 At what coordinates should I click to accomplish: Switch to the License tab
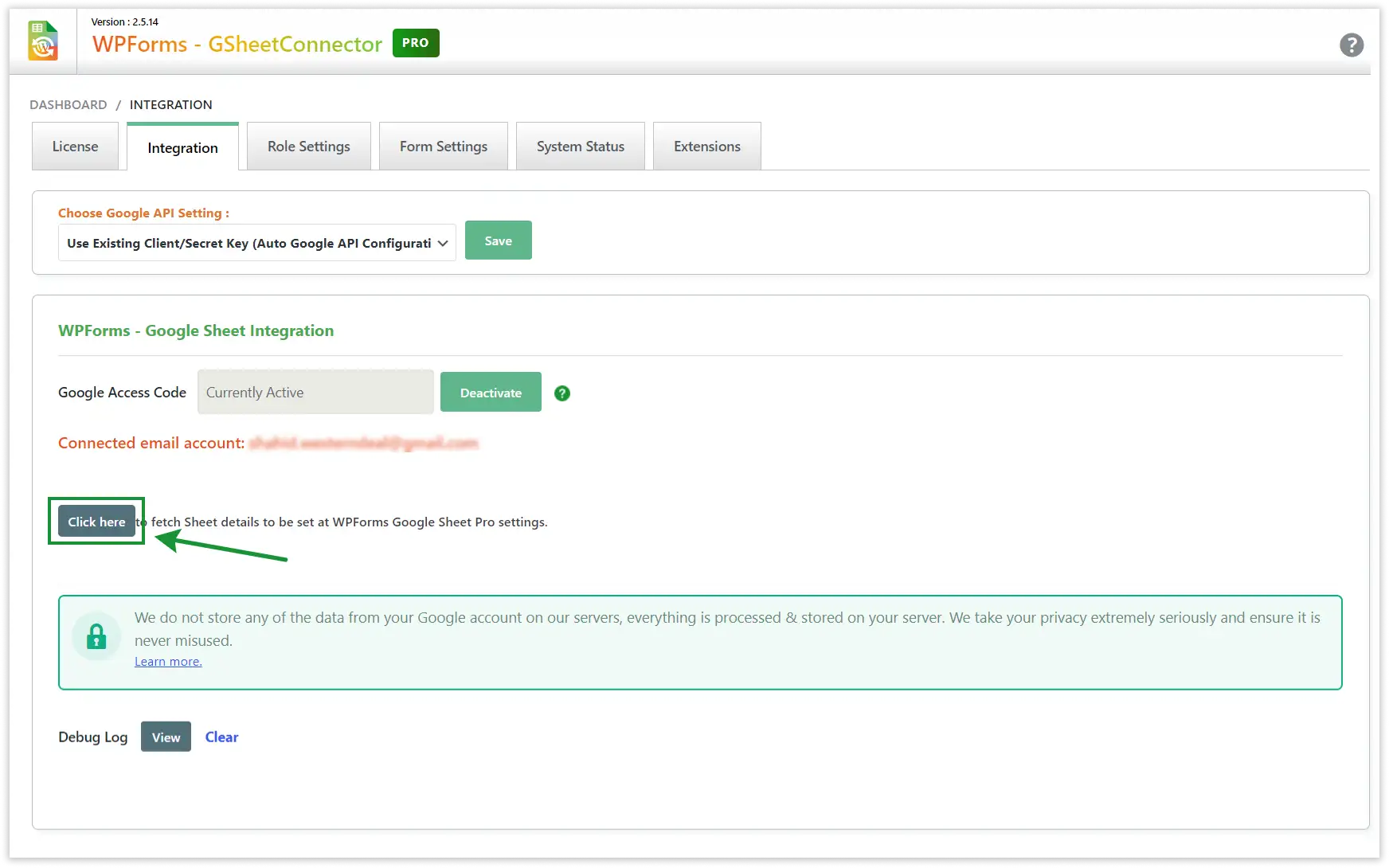click(75, 146)
